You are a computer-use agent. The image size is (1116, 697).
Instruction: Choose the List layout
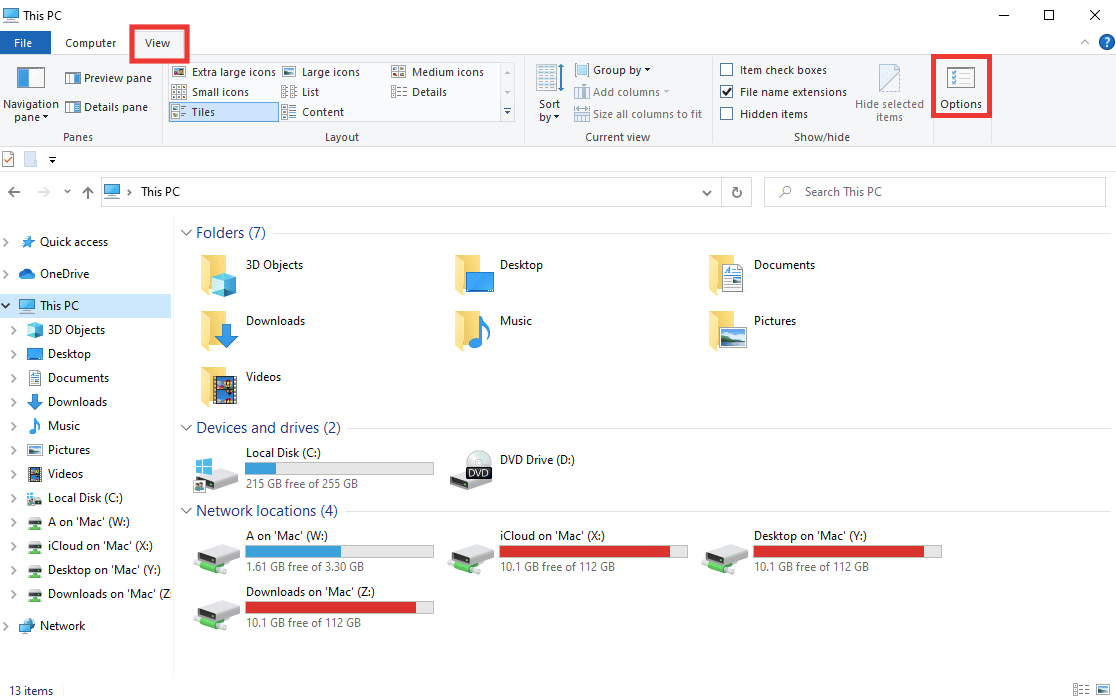pos(300,92)
